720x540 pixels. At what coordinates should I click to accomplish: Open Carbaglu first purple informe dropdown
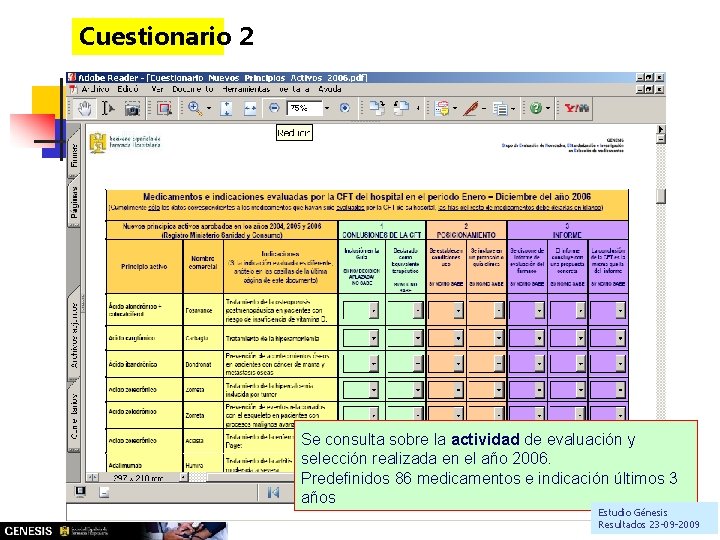[527, 338]
